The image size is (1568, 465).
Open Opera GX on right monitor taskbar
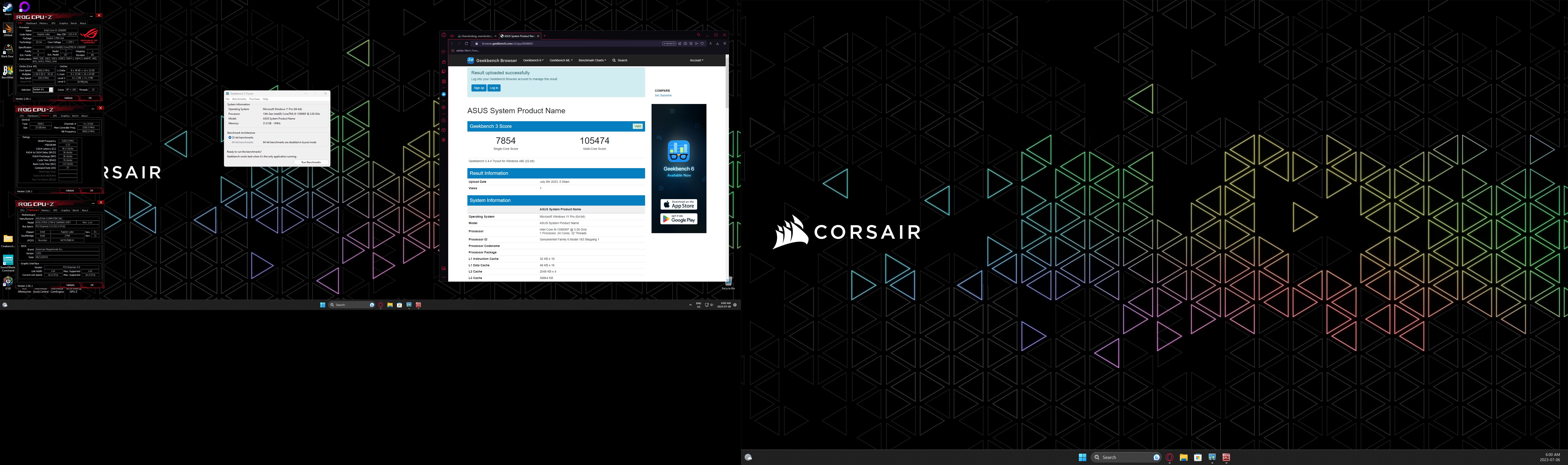click(1169, 457)
